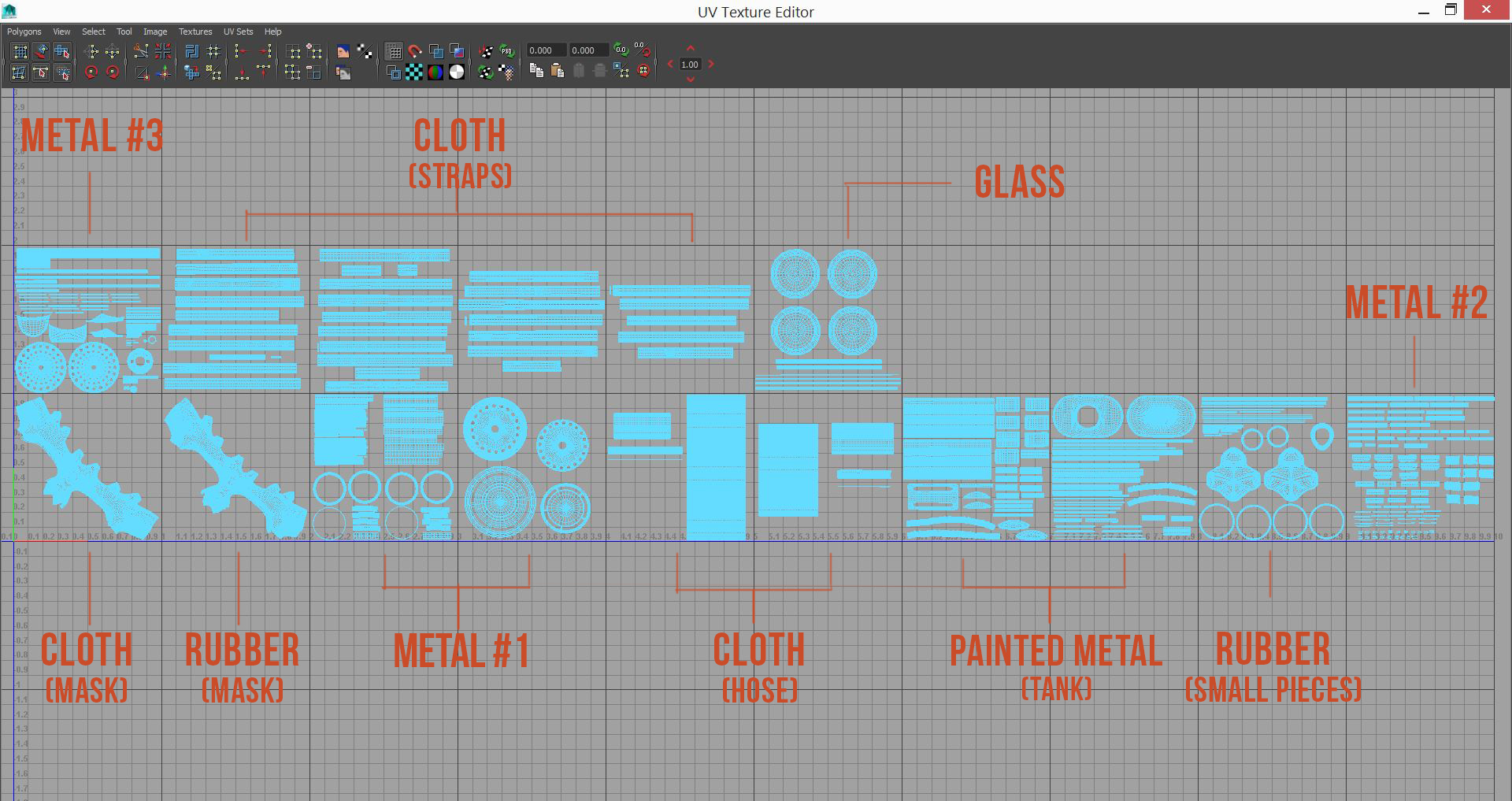The image size is (1512, 801).
Task: Rotate UVs counterclockwise
Action: tap(91, 72)
